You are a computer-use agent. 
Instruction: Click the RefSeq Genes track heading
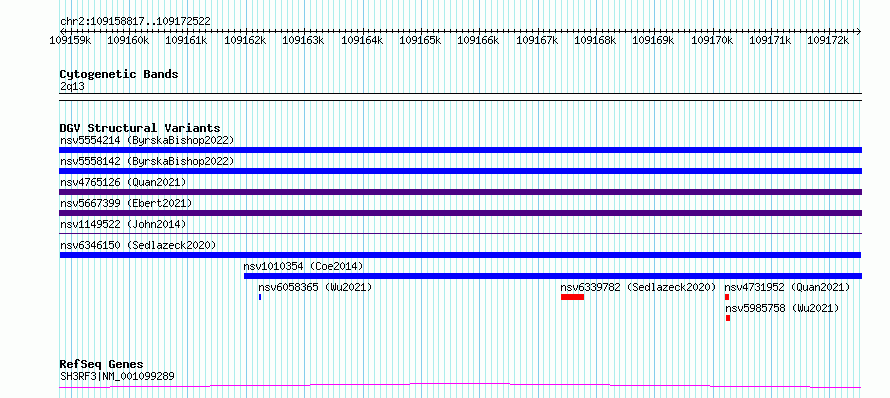click(101, 364)
